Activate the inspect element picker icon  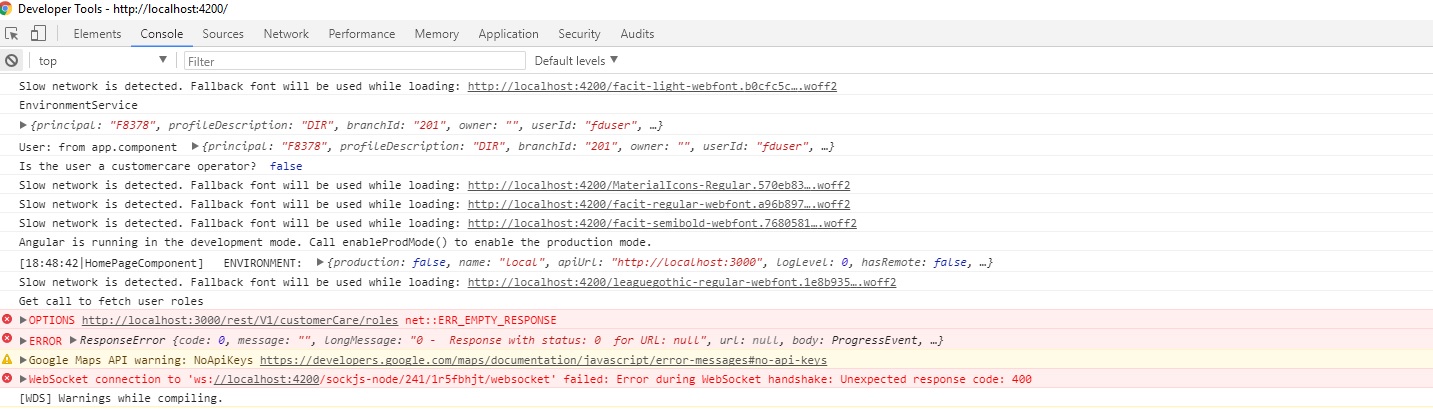[x=12, y=34]
